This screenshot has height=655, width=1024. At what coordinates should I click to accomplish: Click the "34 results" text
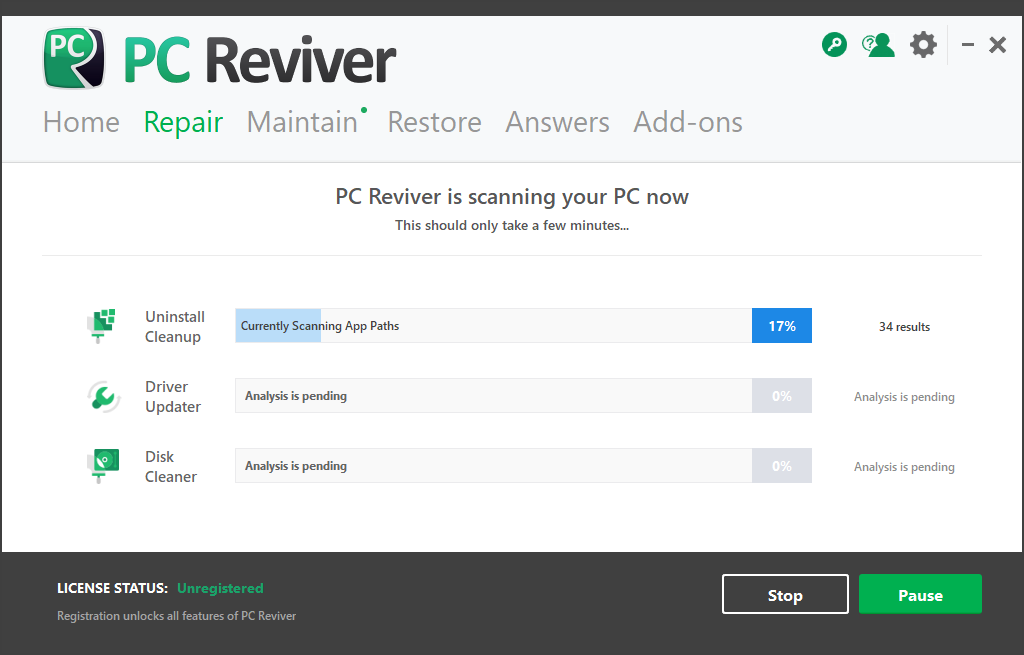click(904, 327)
